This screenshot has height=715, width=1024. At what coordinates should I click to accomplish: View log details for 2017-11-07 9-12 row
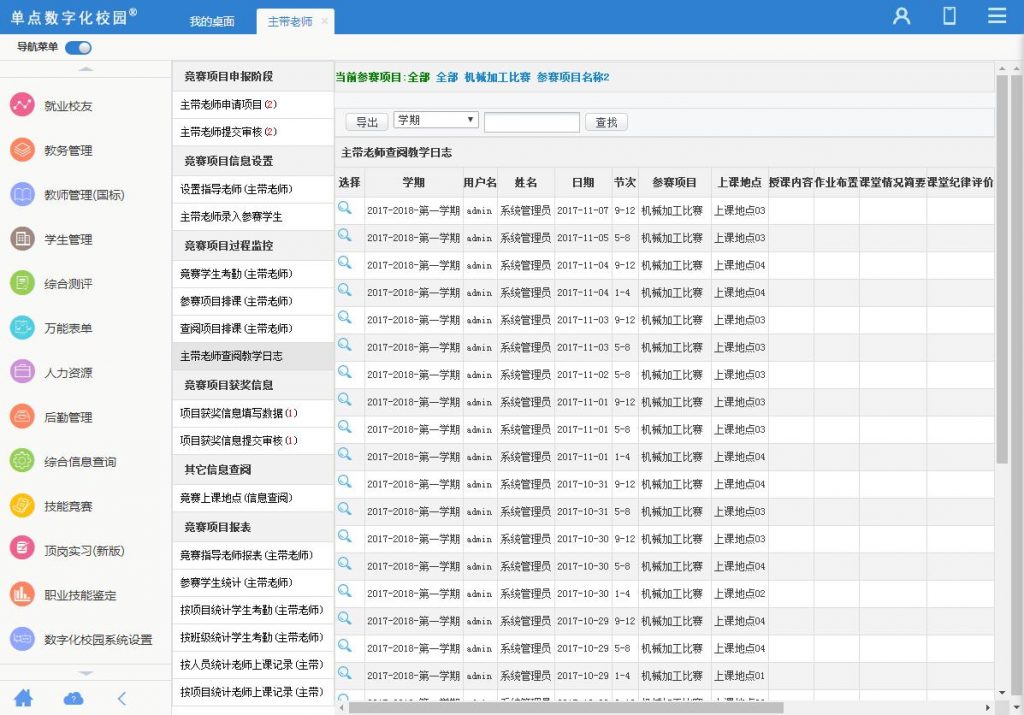(x=345, y=208)
